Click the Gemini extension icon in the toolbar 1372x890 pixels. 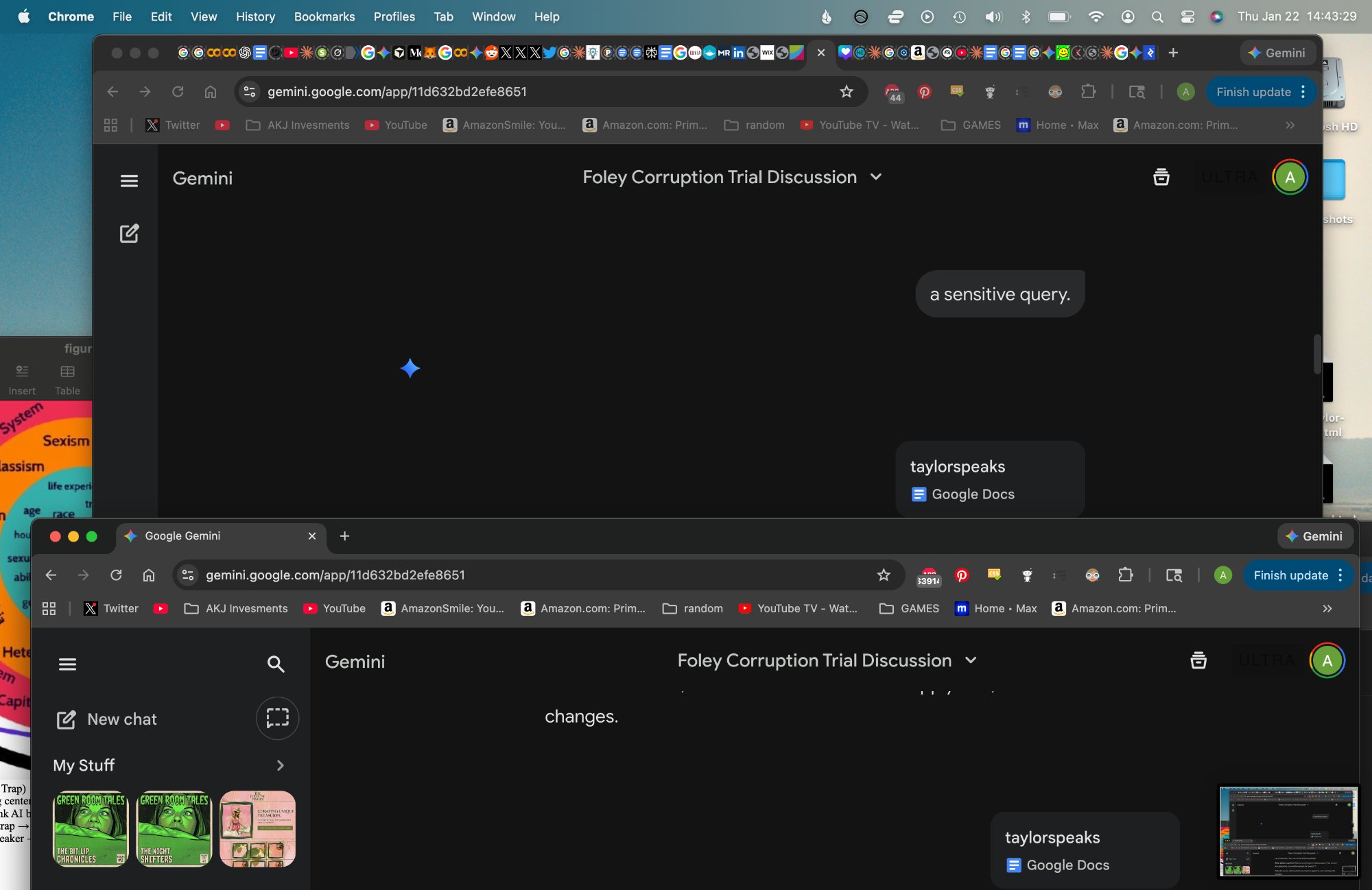1315,536
